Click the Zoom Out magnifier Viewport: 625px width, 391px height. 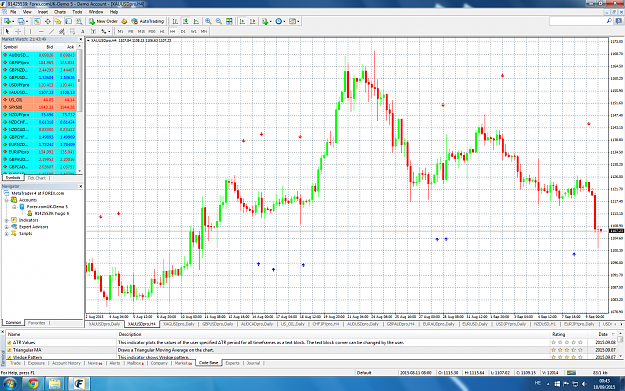218,21
